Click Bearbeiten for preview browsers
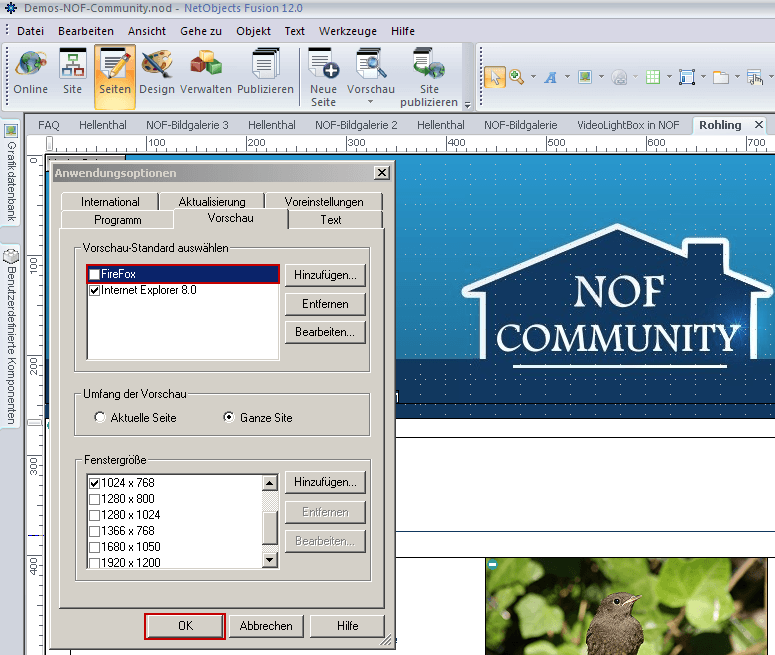This screenshot has width=775, height=655. [325, 332]
